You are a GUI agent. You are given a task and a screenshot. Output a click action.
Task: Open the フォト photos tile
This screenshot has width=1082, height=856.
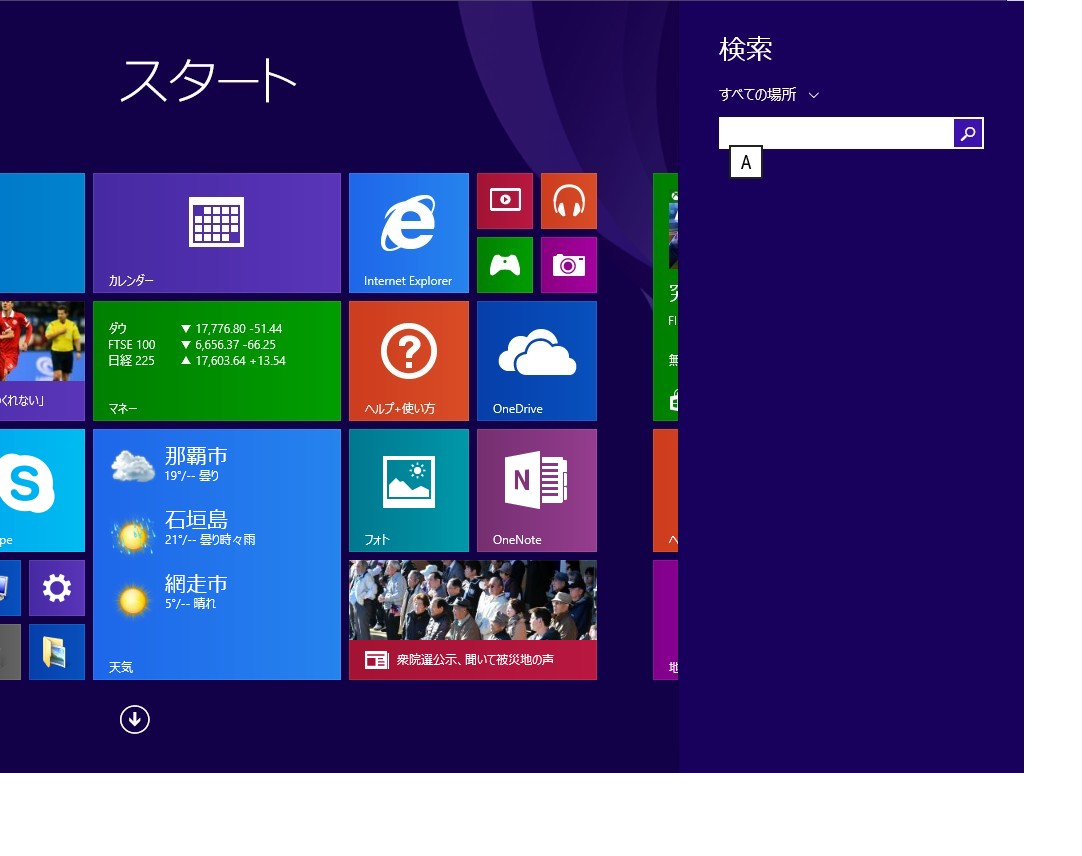click(408, 490)
